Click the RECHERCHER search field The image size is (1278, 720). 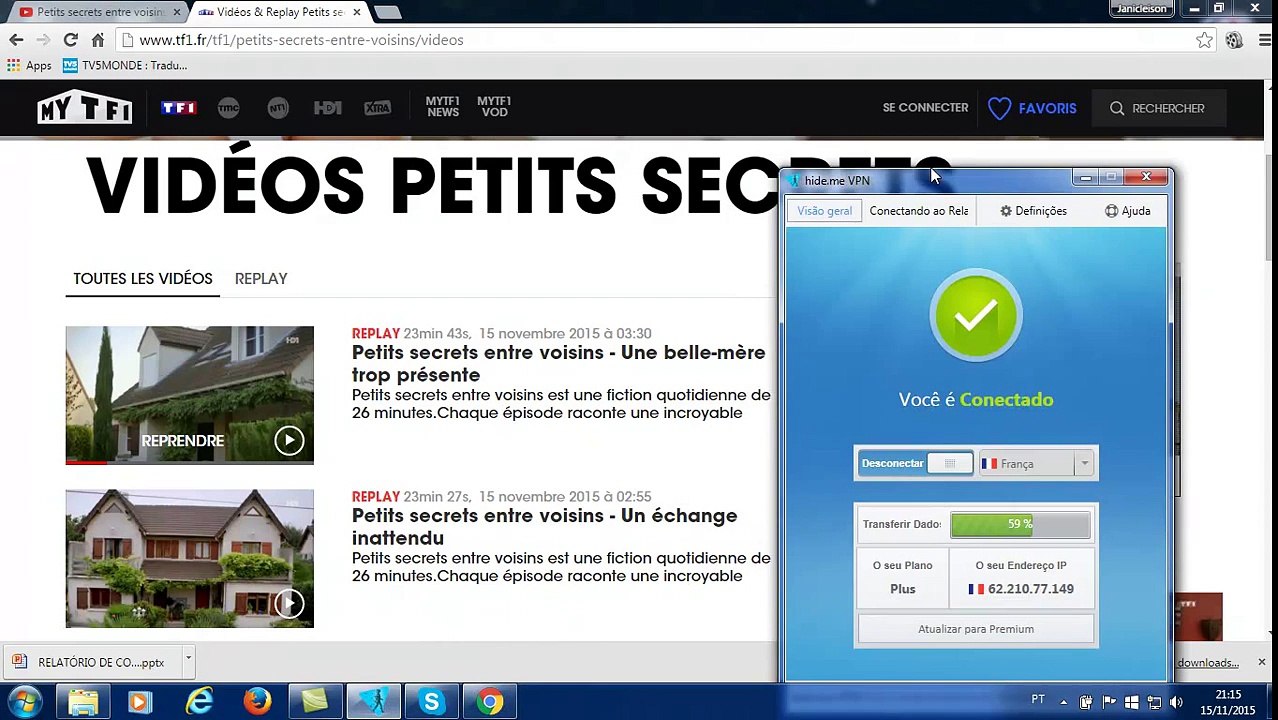pos(1157,108)
